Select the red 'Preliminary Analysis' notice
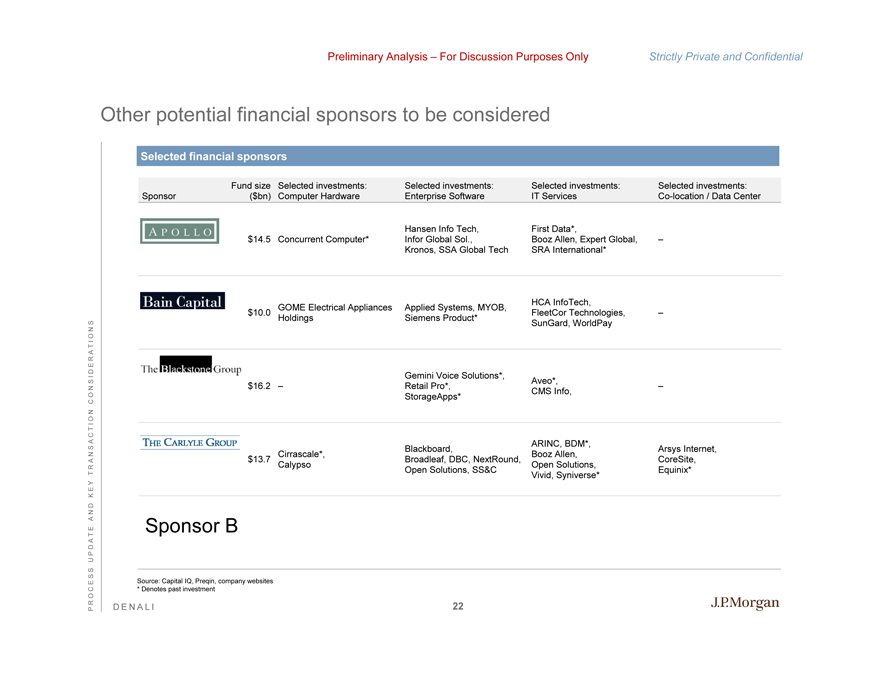The width and height of the screenshot is (880, 680). [x=457, y=57]
